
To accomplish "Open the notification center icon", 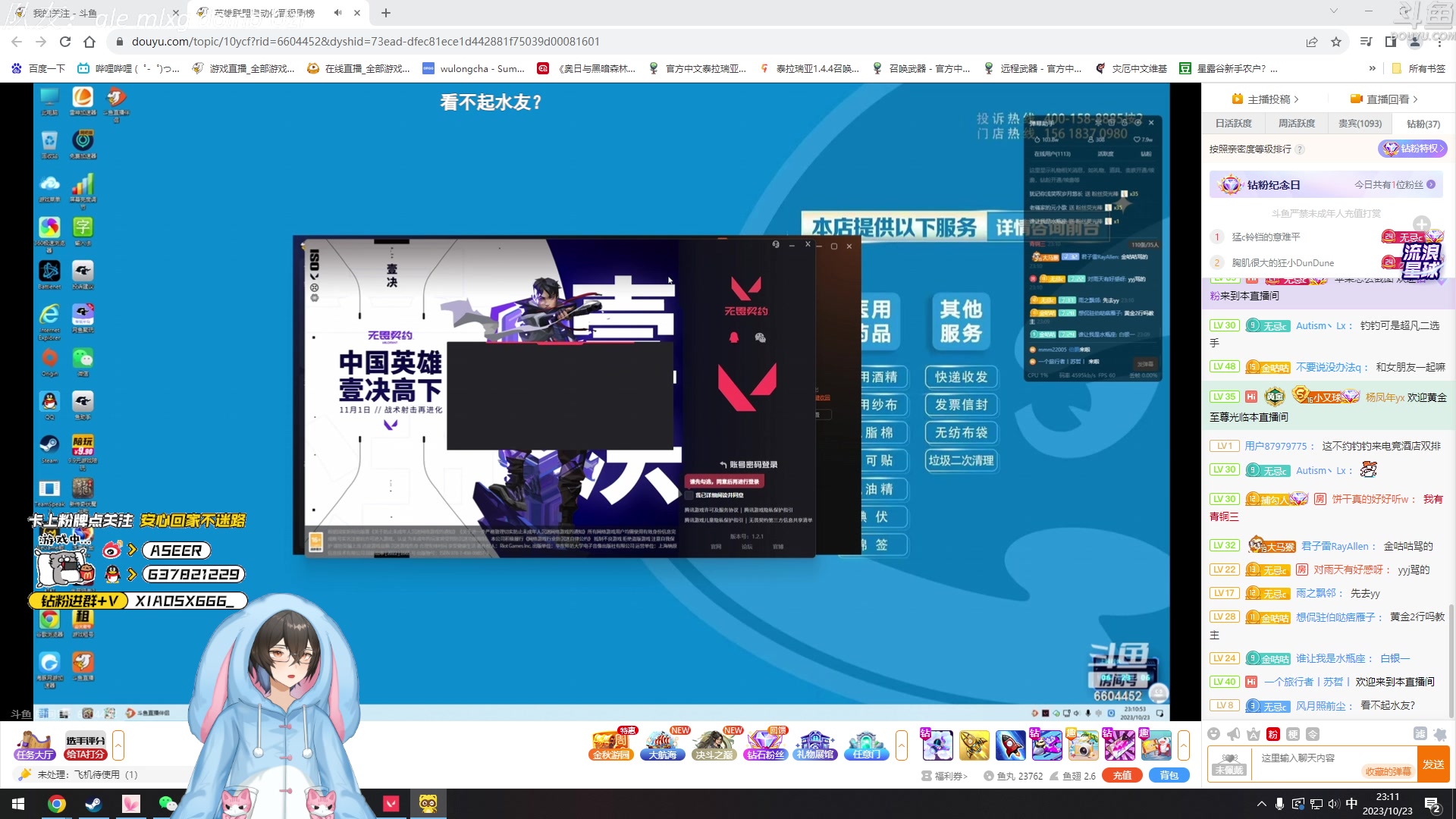I will point(1432,804).
